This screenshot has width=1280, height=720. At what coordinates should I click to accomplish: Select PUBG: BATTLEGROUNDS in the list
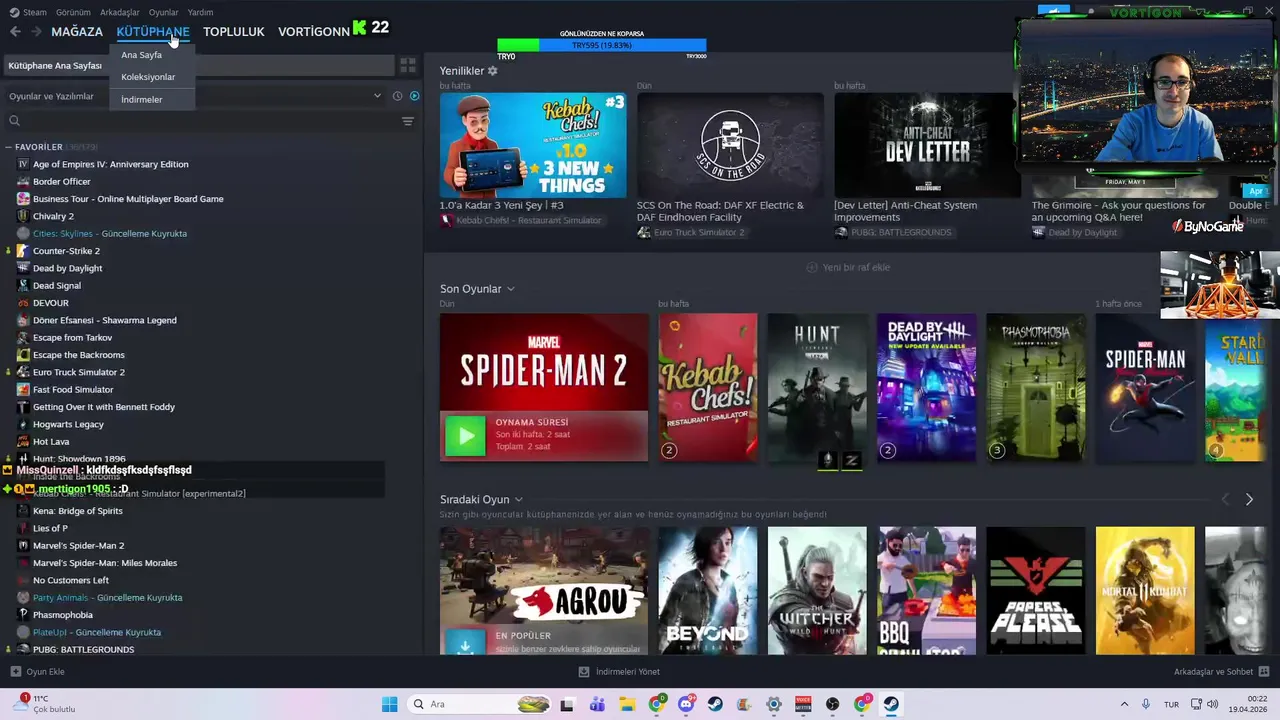coord(83,649)
